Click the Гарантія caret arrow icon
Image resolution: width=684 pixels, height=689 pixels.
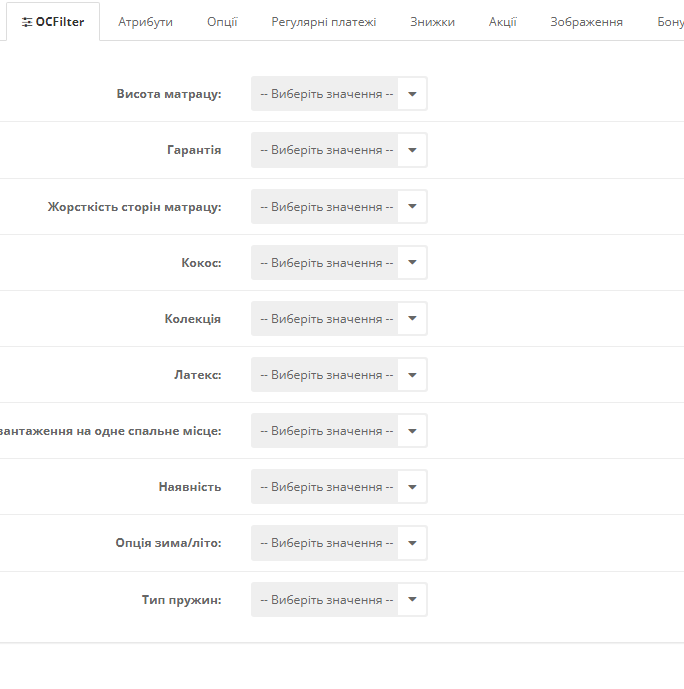point(412,150)
